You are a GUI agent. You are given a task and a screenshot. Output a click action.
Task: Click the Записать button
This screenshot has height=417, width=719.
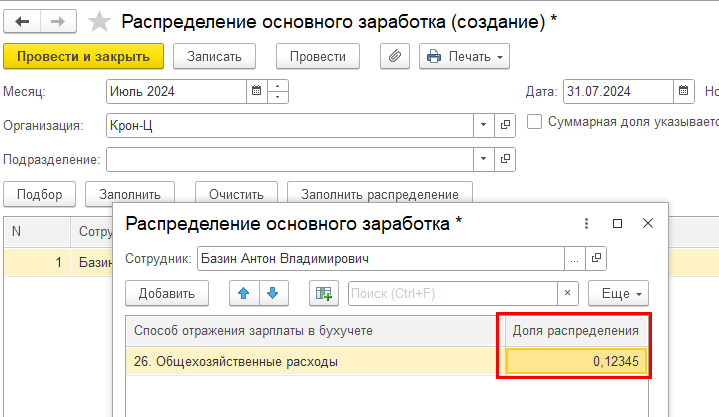click(214, 56)
